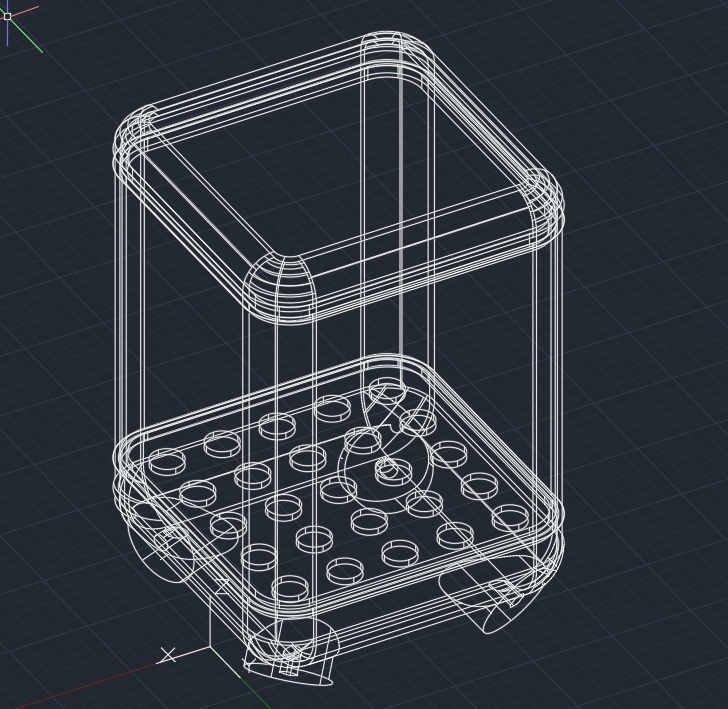Select the front corner foot of the container
The image size is (728, 709).
pos(291,654)
